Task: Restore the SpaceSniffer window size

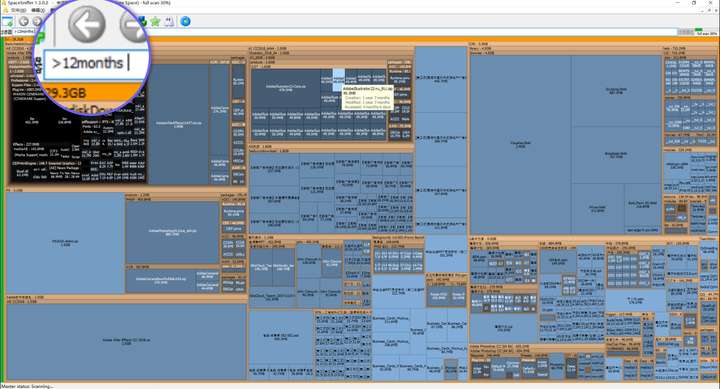Action: pos(694,3)
